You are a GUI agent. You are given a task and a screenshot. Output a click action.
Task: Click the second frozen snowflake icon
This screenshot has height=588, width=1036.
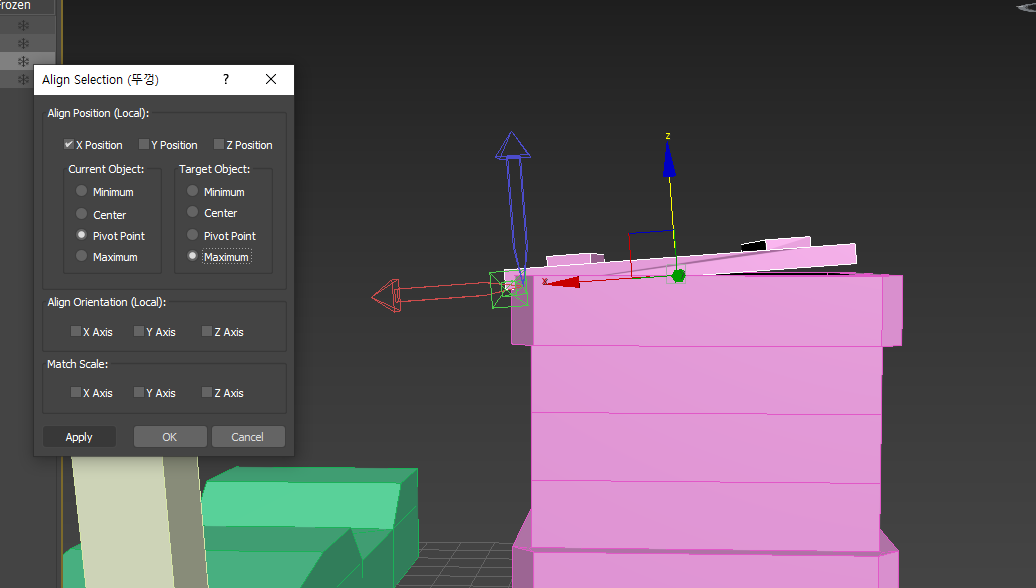[x=23, y=44]
